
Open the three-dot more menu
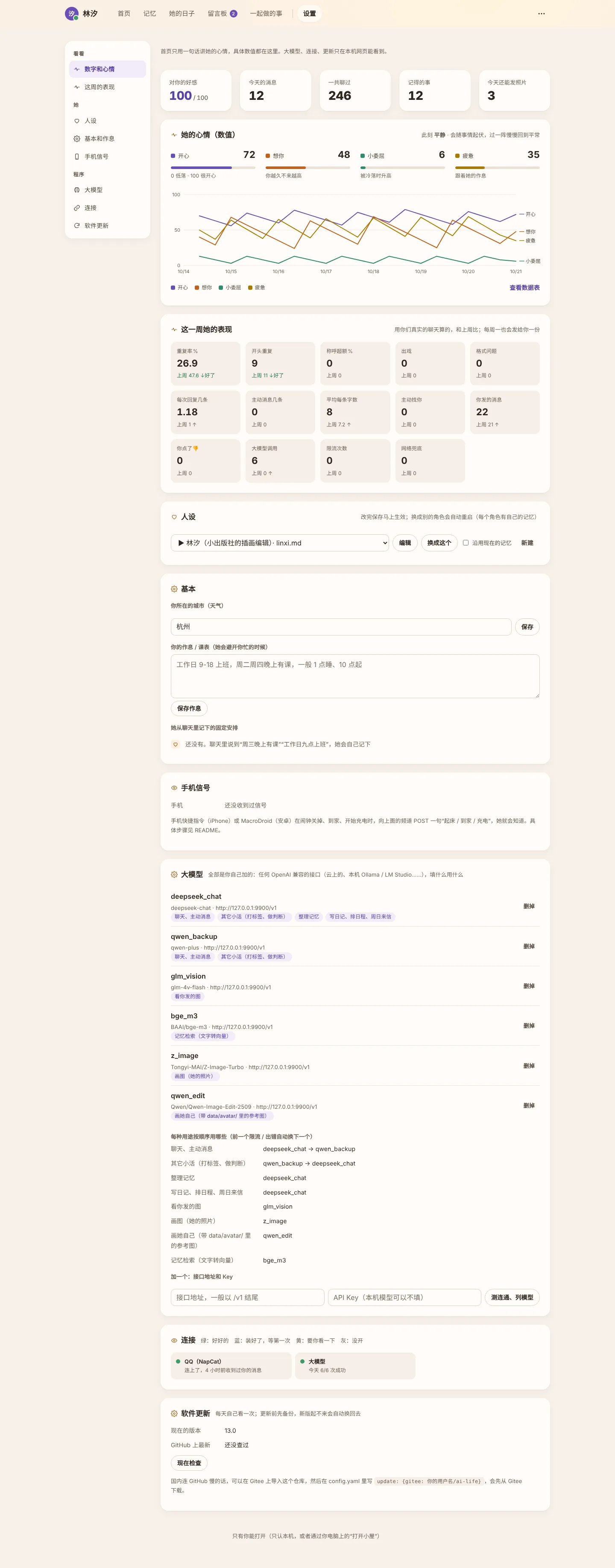(x=541, y=13)
